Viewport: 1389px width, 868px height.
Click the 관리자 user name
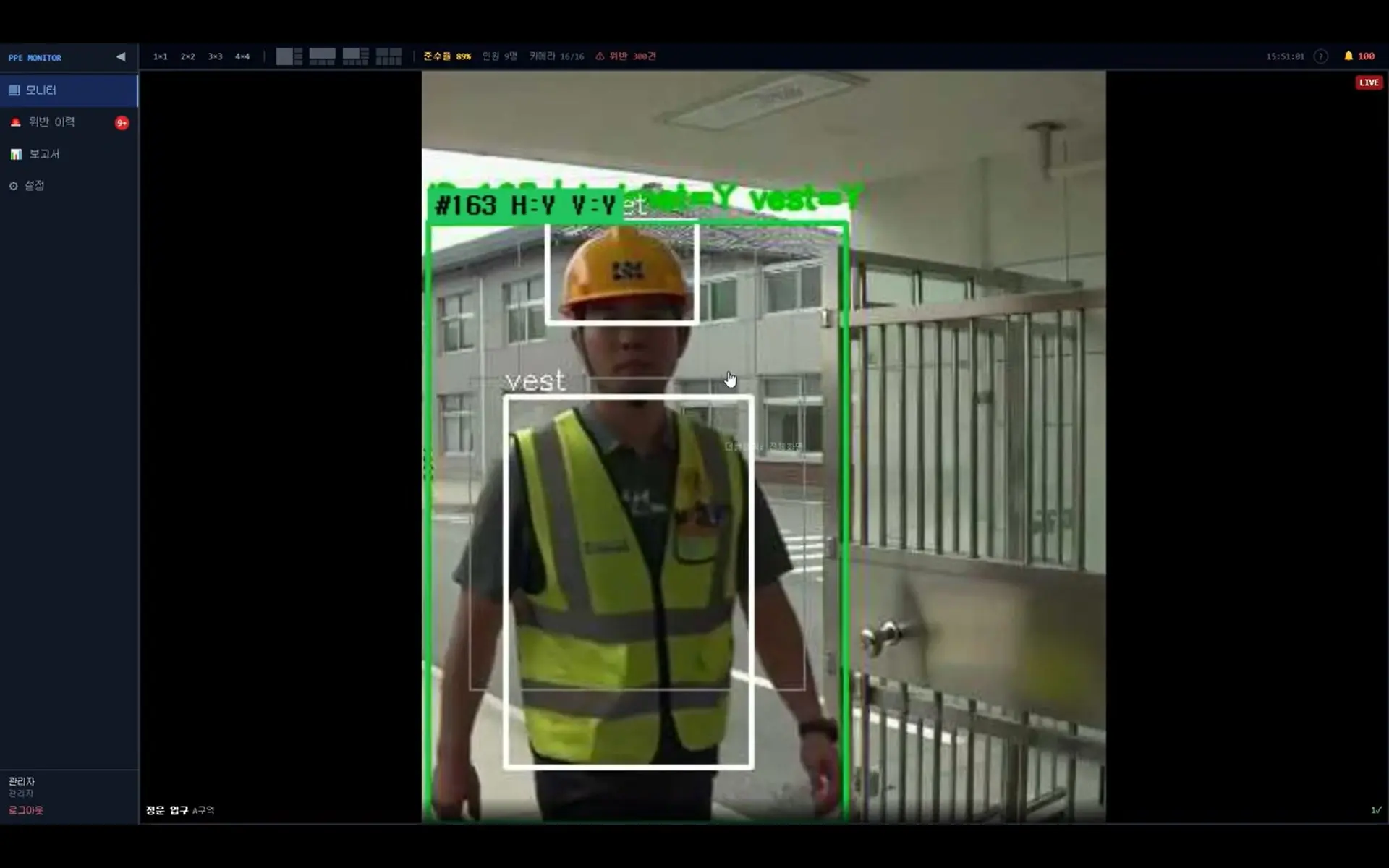[x=22, y=781]
